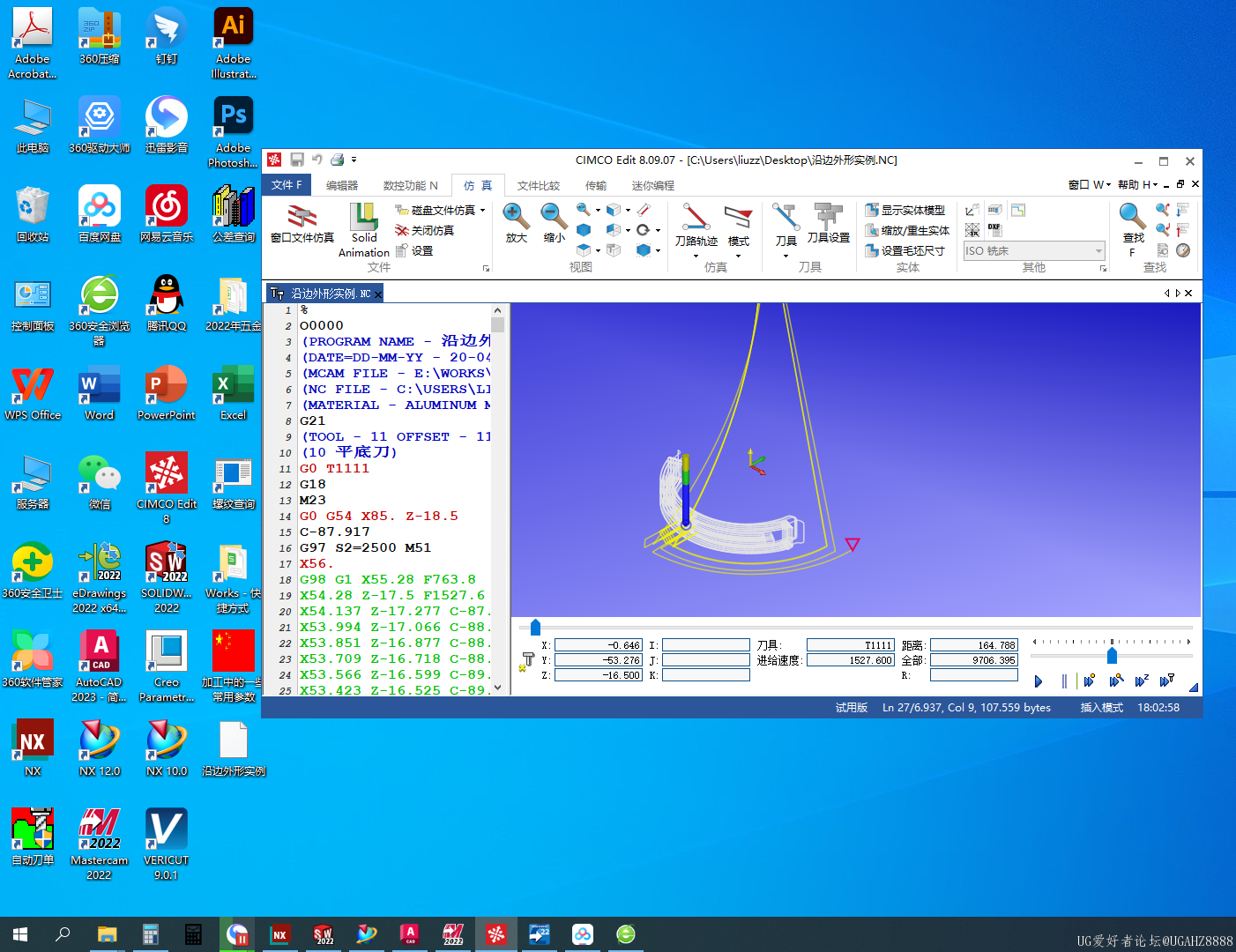Click 显示实体模型 show solid model

click(905, 210)
